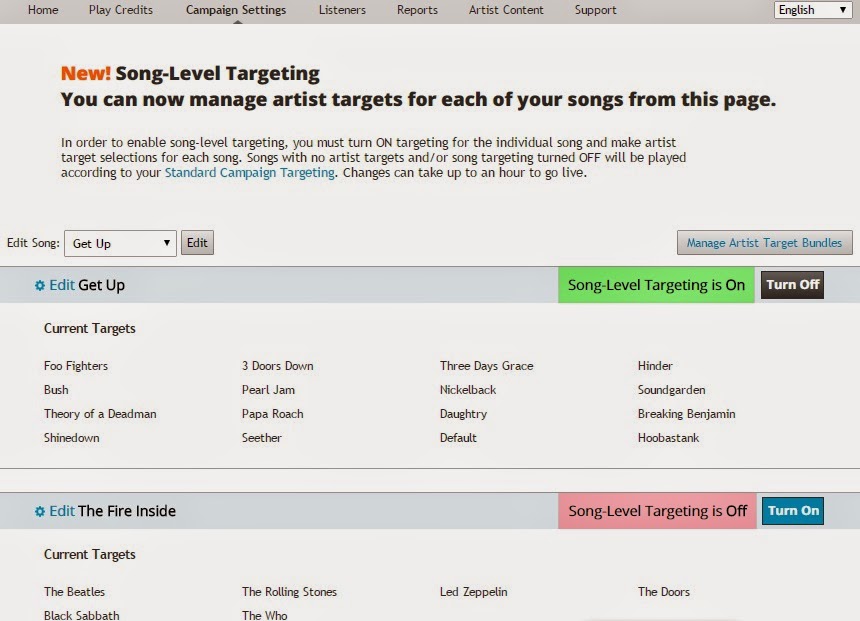860x621 pixels.
Task: Click the Edit link for The Fire Inside
Action: tap(62, 511)
